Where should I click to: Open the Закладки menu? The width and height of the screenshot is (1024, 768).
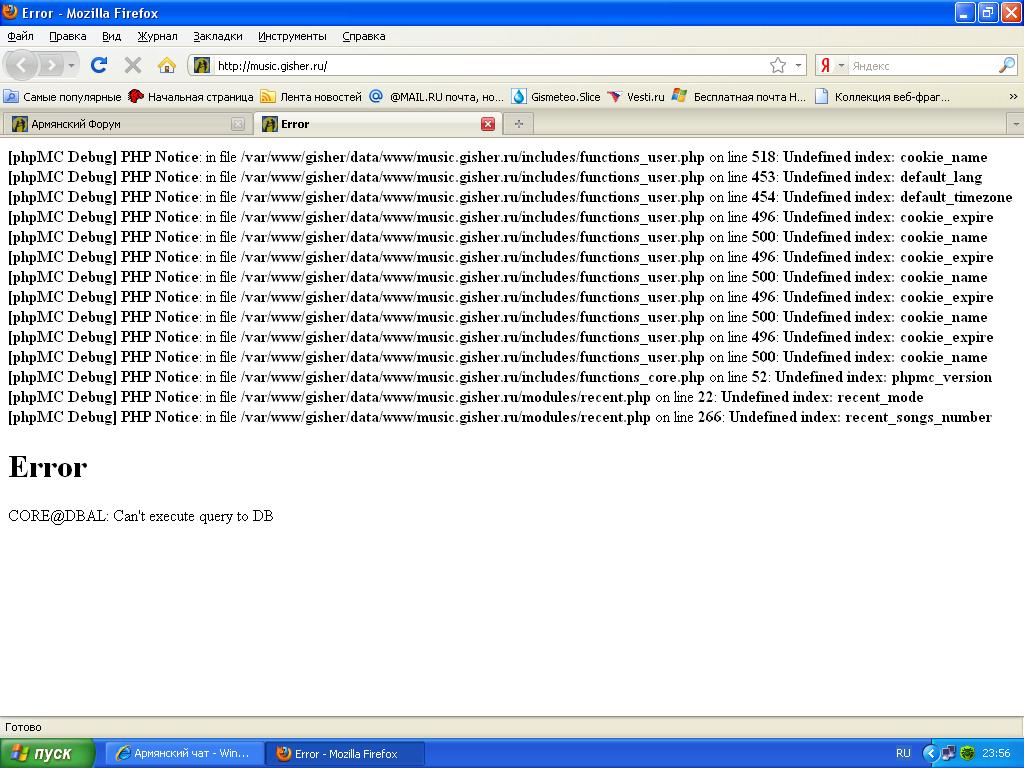pos(217,36)
